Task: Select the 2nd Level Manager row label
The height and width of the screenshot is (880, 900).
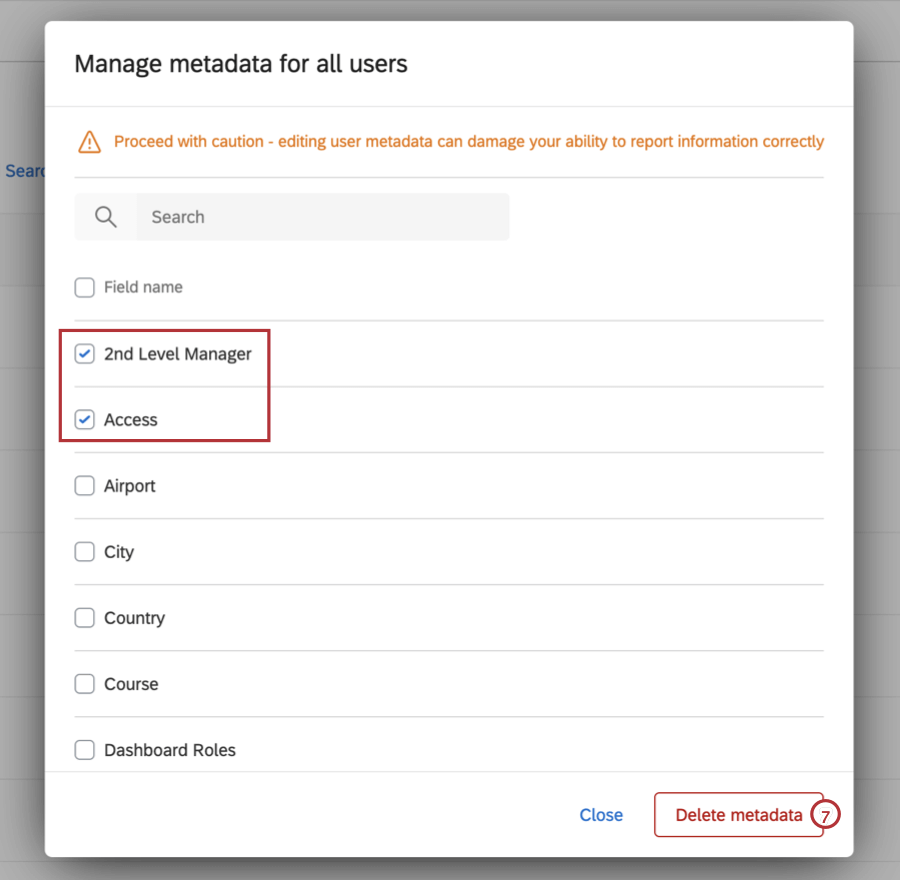Action: pyautogui.click(x=177, y=353)
